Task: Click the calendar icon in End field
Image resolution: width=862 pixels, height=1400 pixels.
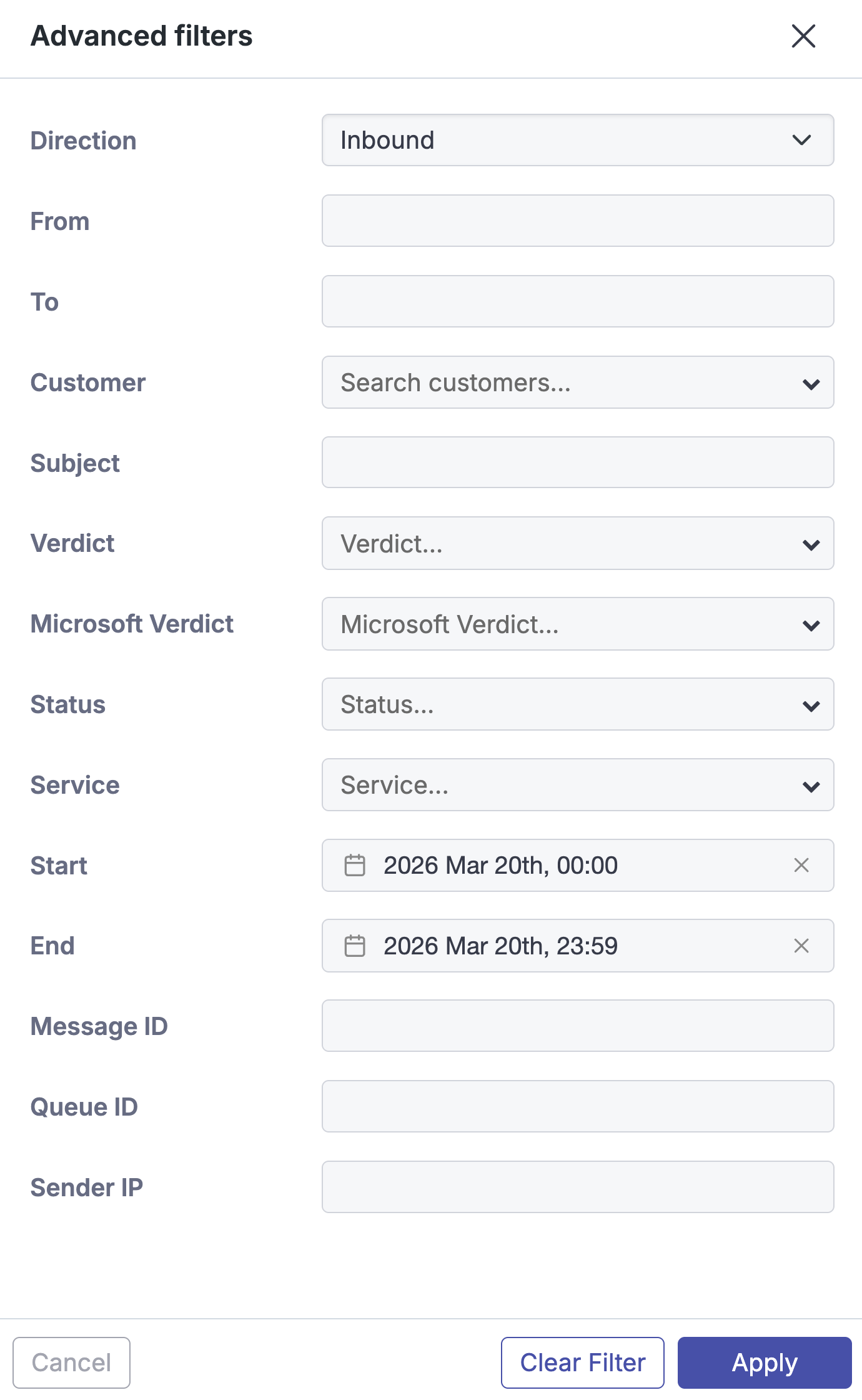Action: (355, 946)
